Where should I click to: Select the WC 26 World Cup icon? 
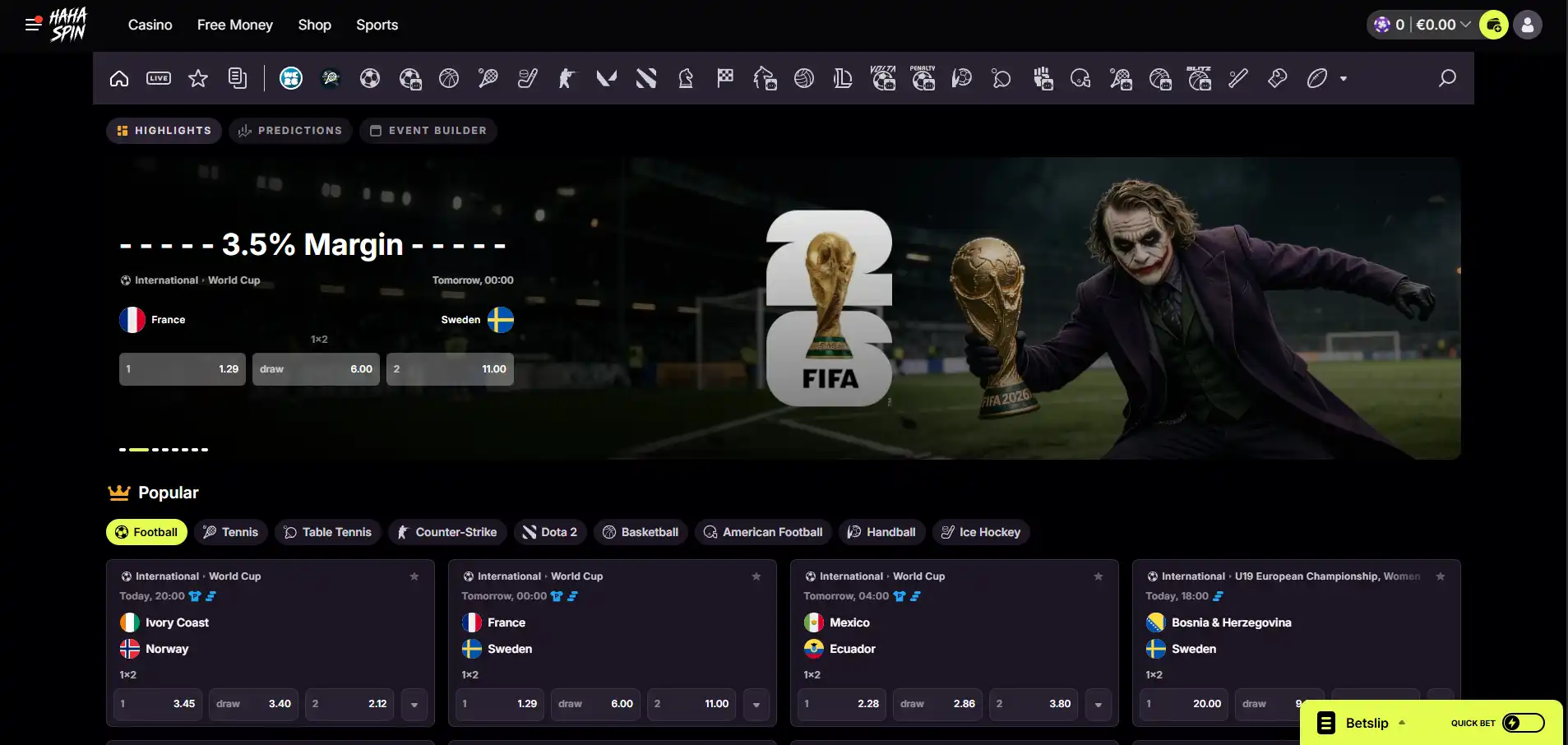coord(291,78)
